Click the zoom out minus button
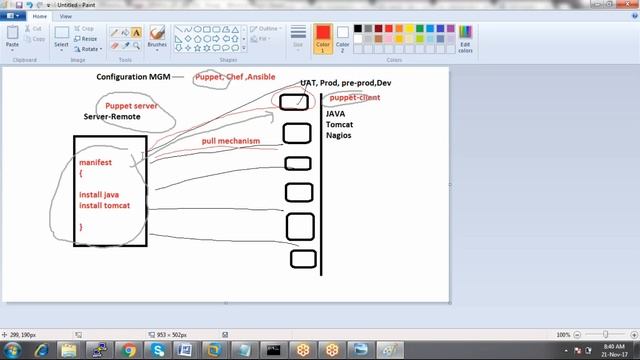The image size is (640, 360). coord(577,335)
